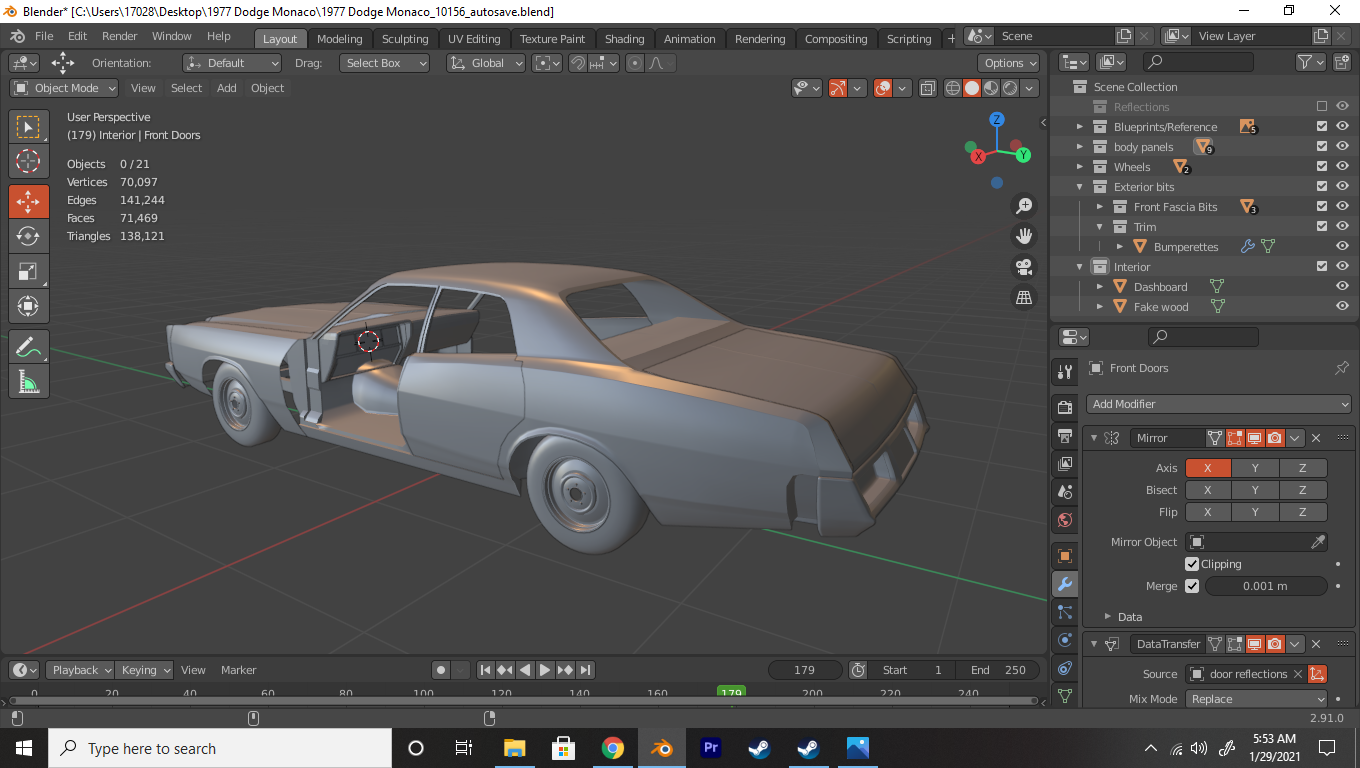Toggle the Clipping checkbox in Mirror modifier

coord(1192,564)
